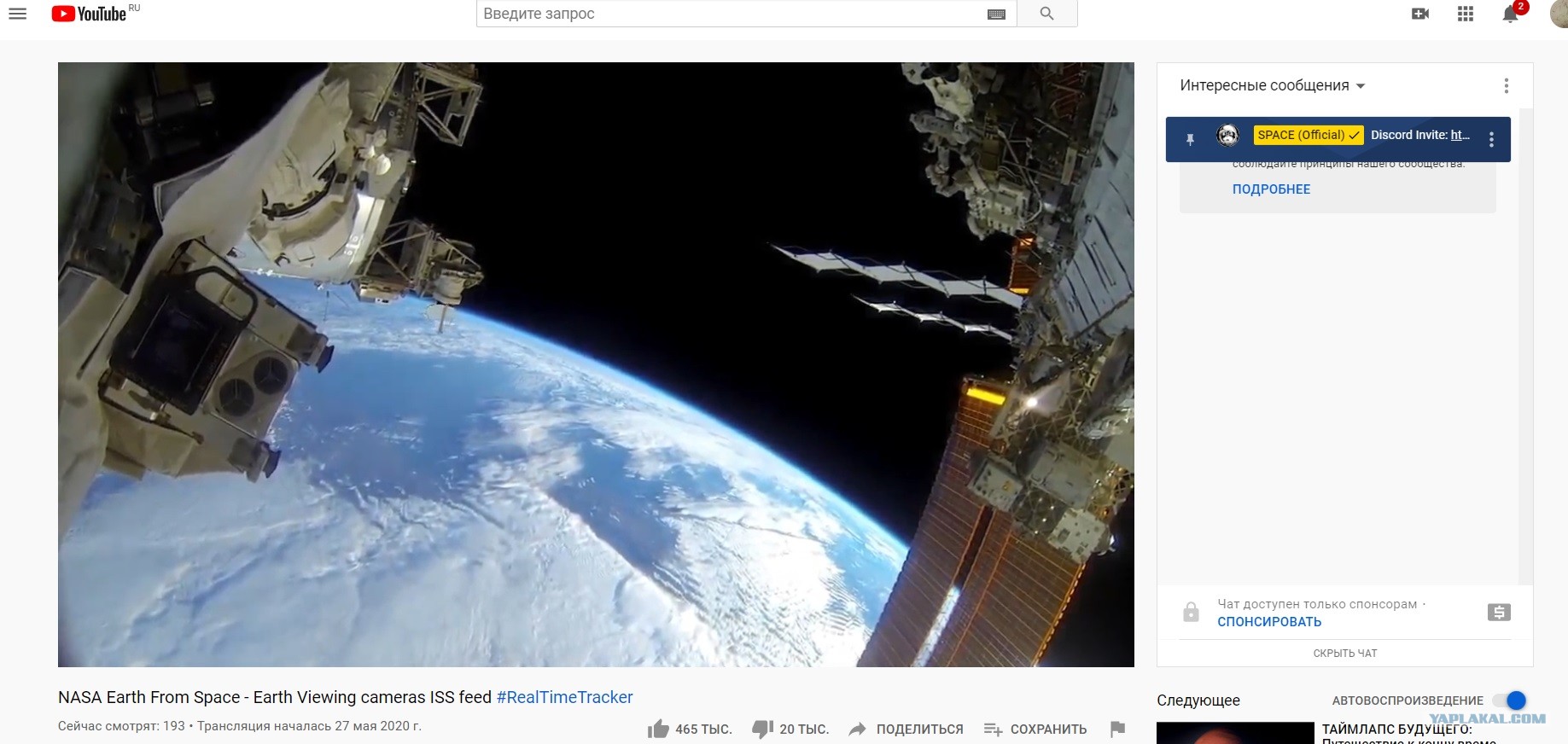Open the create video camera icon
Screen dimensions: 1568x744
1420,14
